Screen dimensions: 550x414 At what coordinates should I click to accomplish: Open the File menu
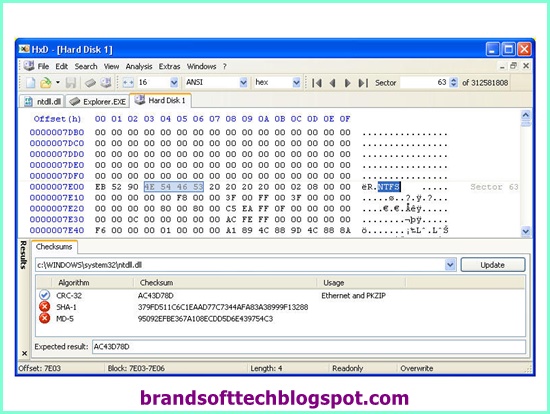pos(43,66)
